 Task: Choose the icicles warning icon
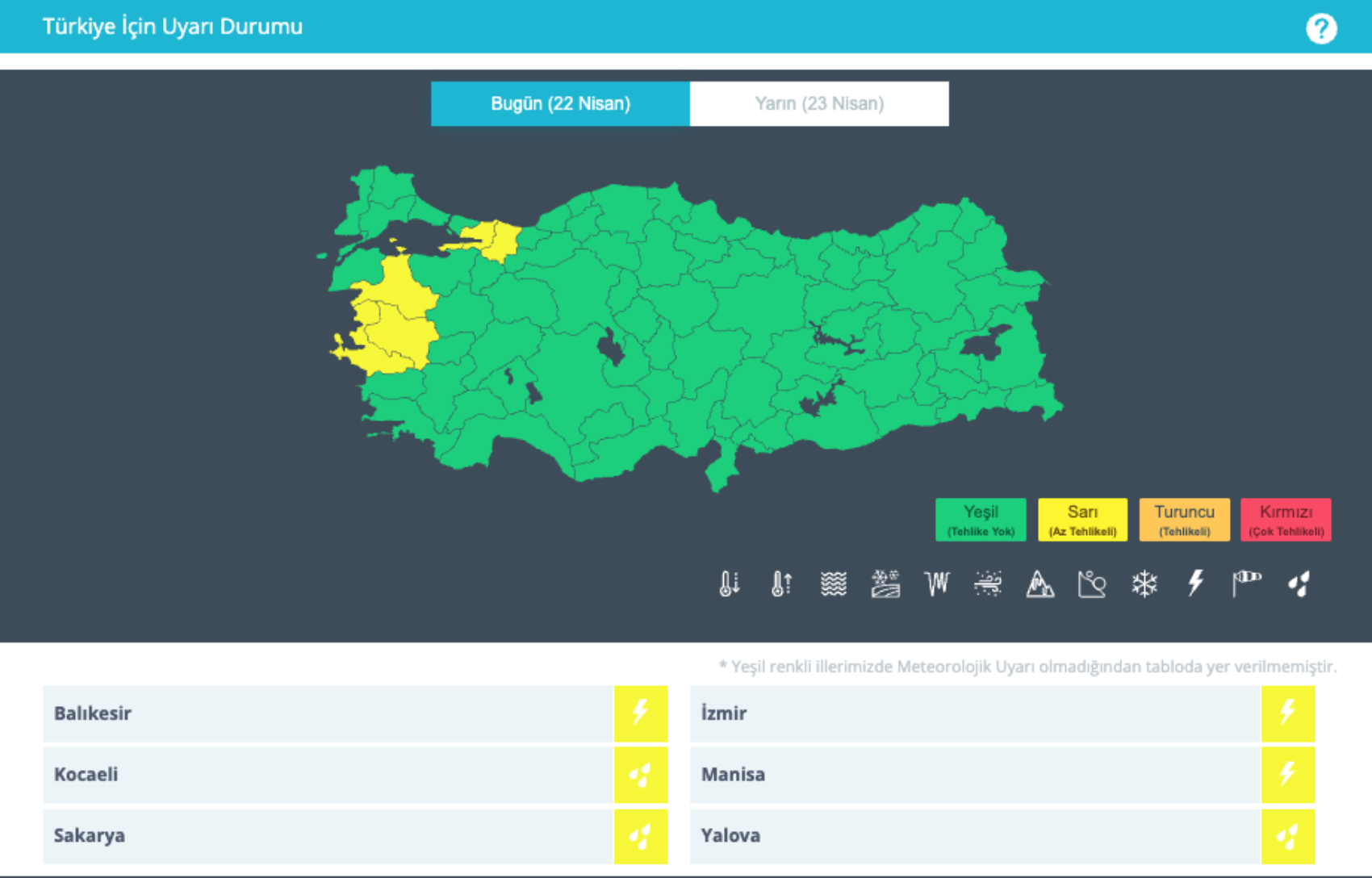click(x=937, y=583)
